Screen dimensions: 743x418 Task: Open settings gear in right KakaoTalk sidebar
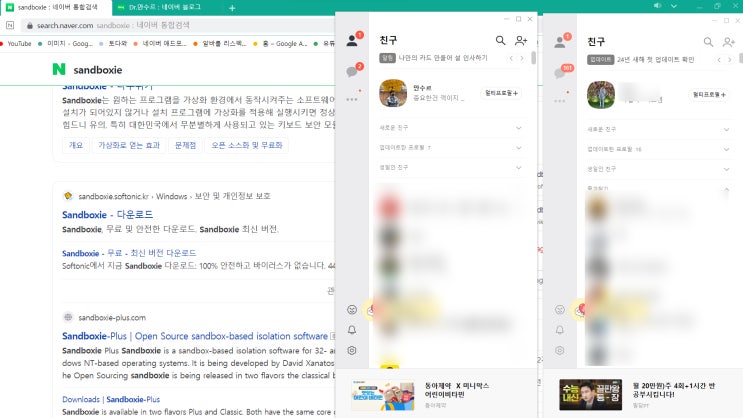point(560,351)
